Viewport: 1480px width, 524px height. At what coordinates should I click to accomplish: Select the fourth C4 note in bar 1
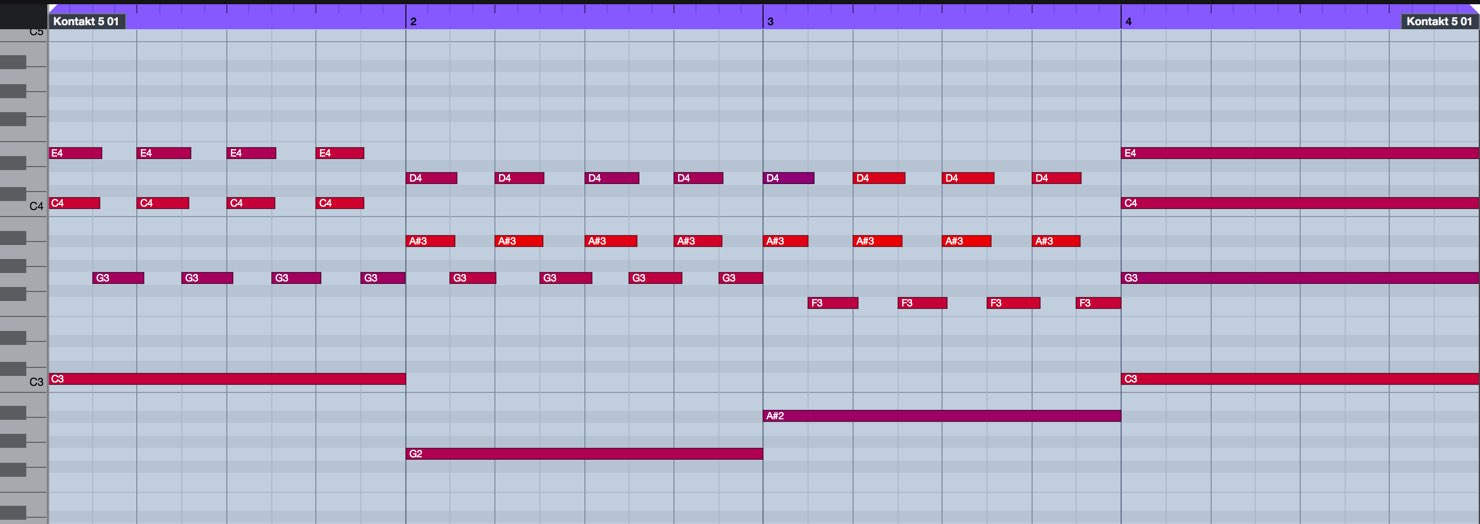coord(340,203)
